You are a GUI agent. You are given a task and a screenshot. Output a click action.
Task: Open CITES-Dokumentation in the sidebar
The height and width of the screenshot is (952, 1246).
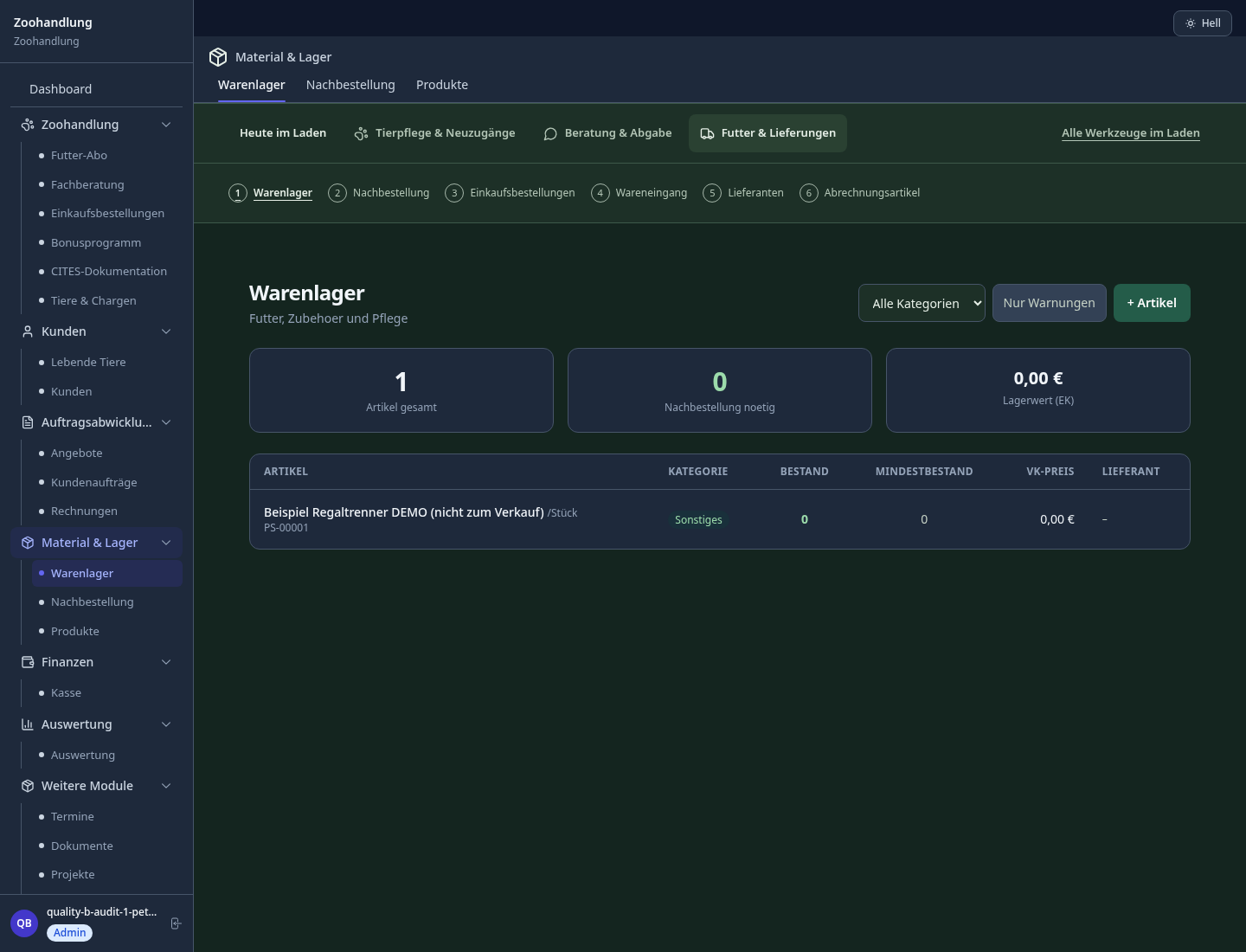[x=107, y=272]
